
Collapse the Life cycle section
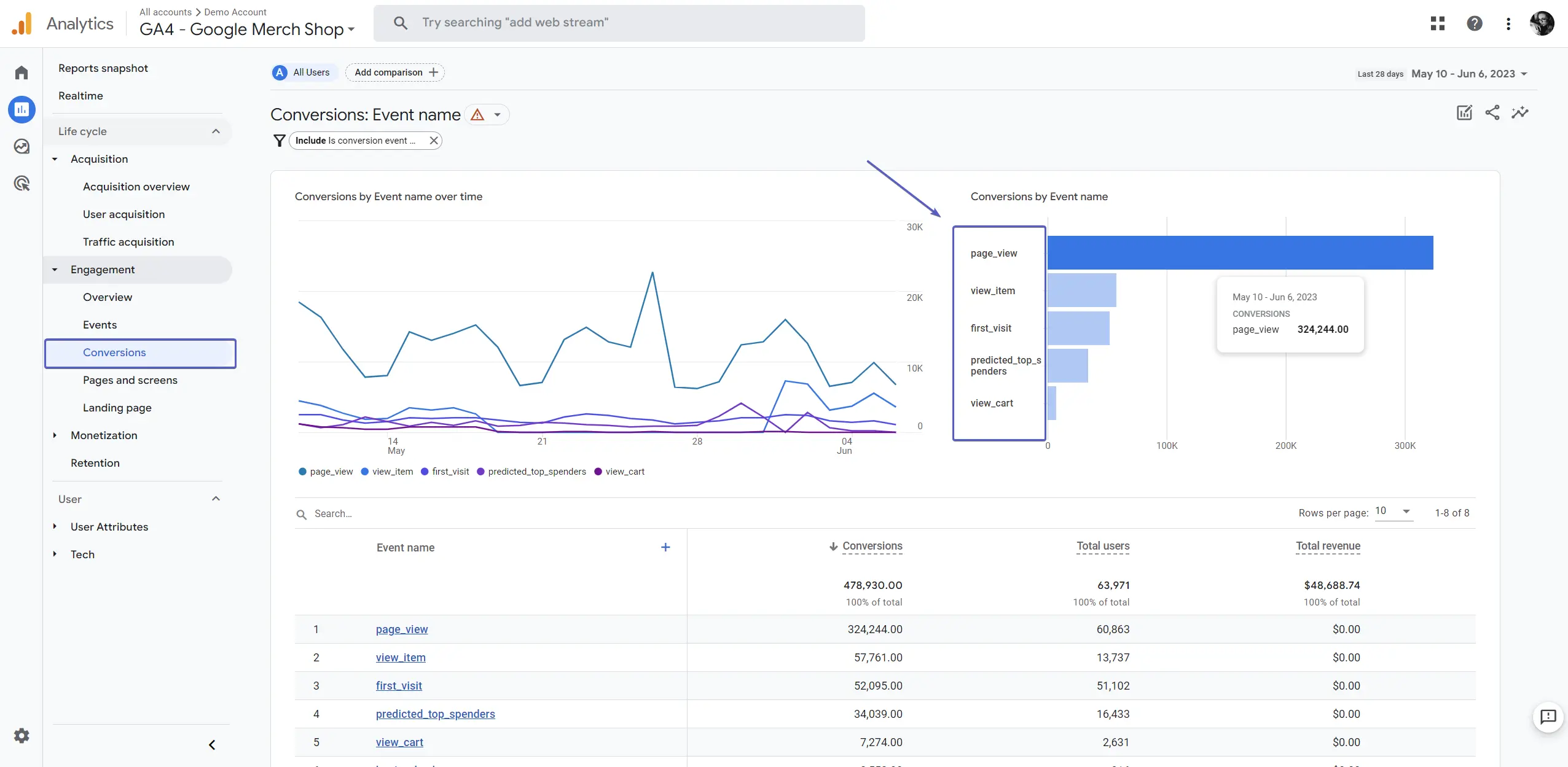(x=216, y=131)
